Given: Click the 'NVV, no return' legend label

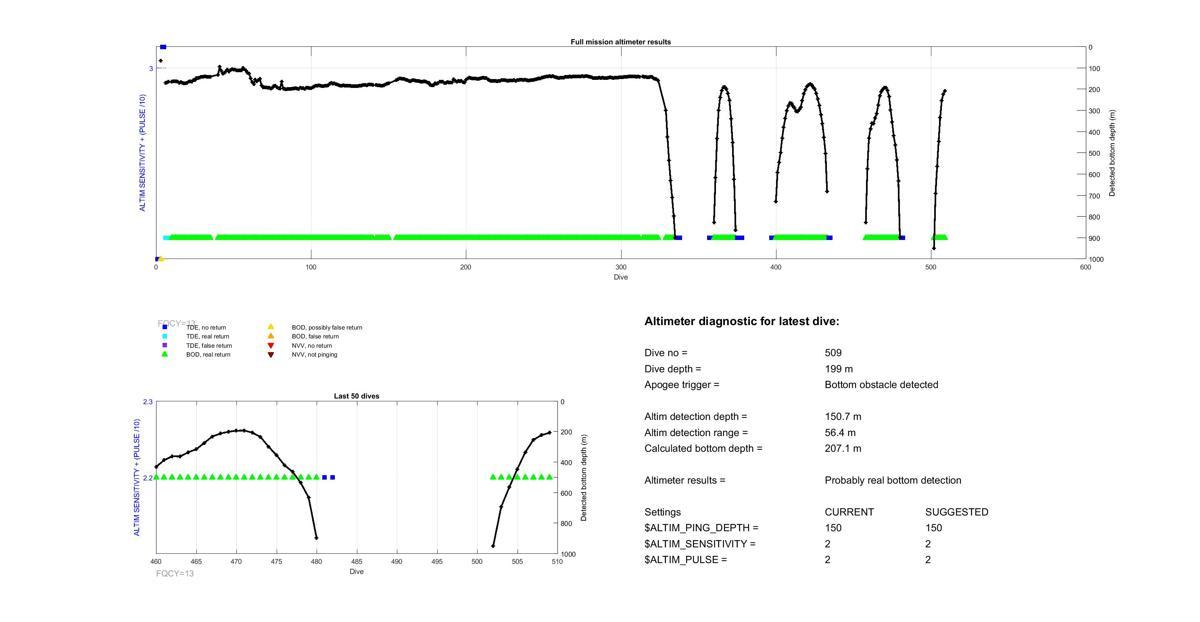Looking at the screenshot, I should 312,345.
